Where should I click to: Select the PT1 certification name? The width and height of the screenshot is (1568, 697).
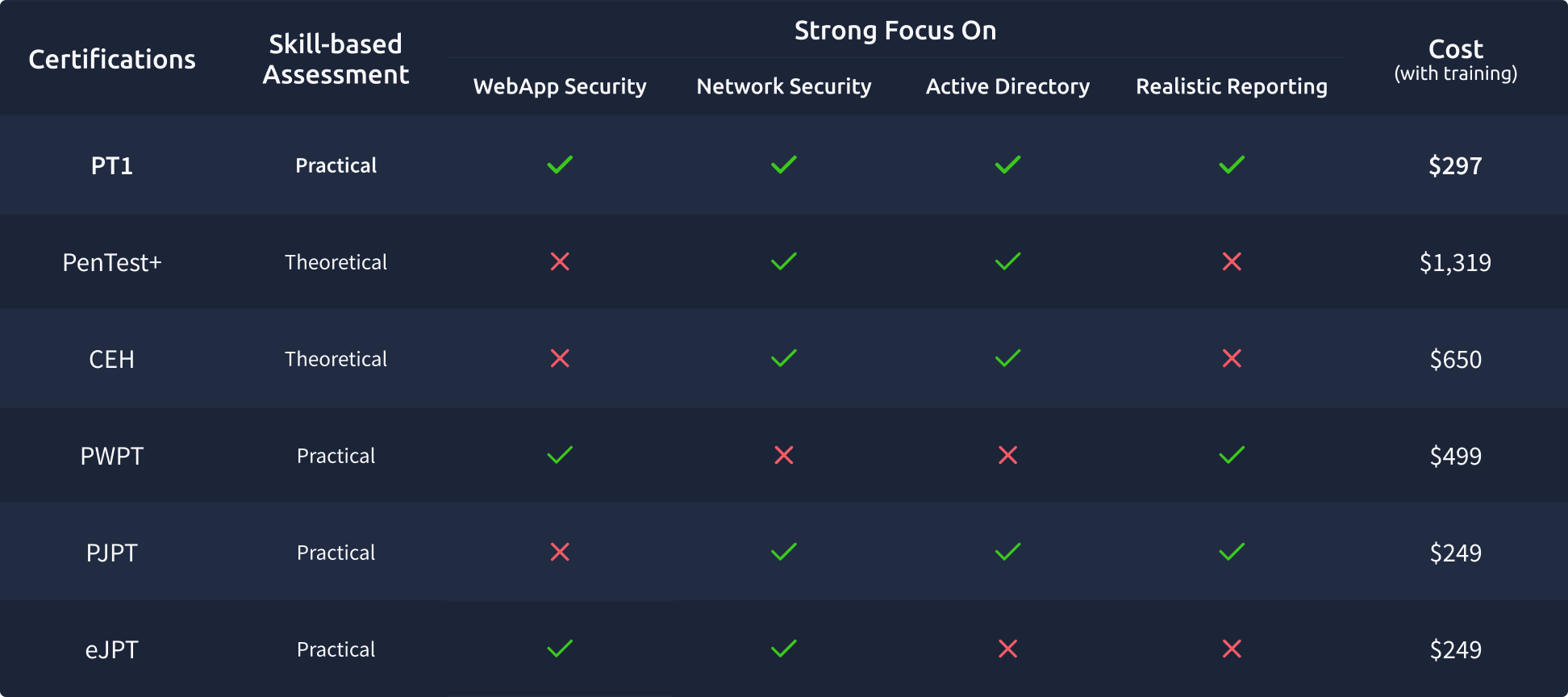(112, 165)
